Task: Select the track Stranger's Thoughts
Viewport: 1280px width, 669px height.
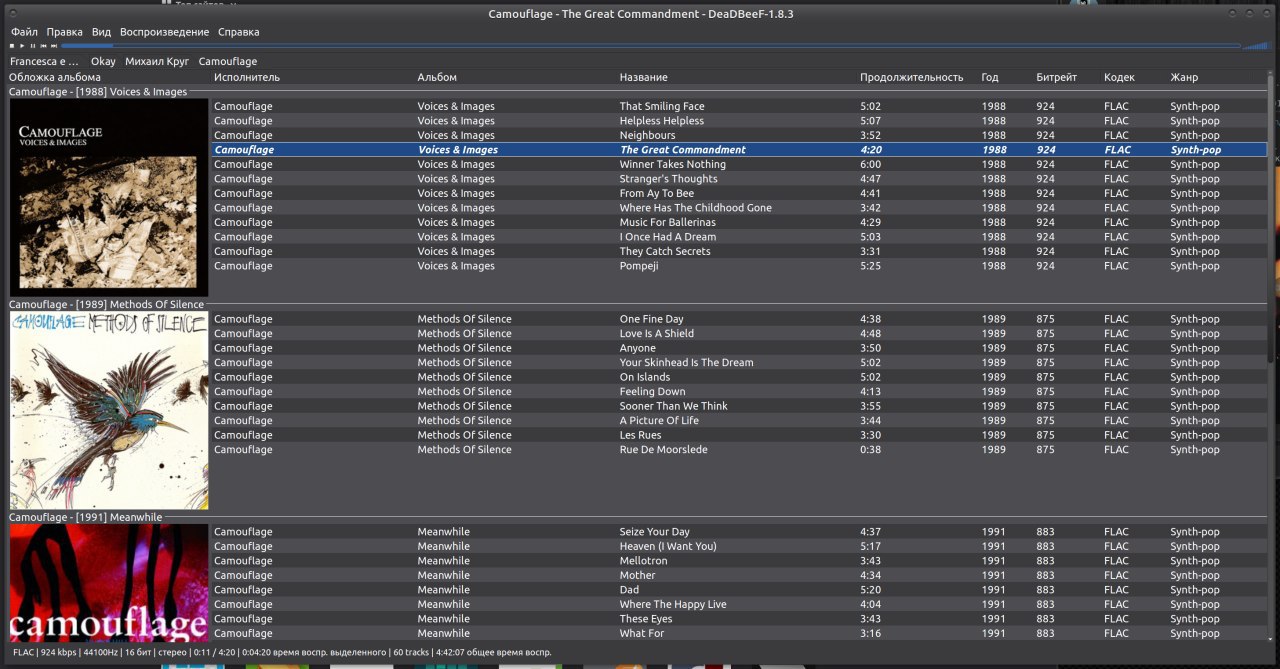Action: [x=739, y=179]
